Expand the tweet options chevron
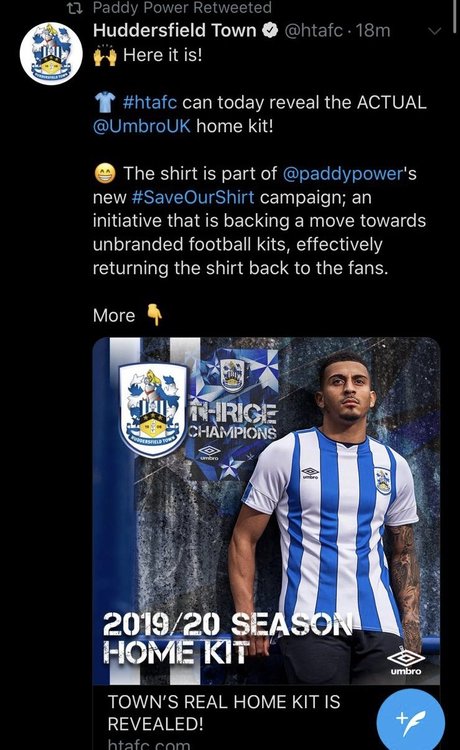Screen dimensions: 460x750 pos(434,31)
